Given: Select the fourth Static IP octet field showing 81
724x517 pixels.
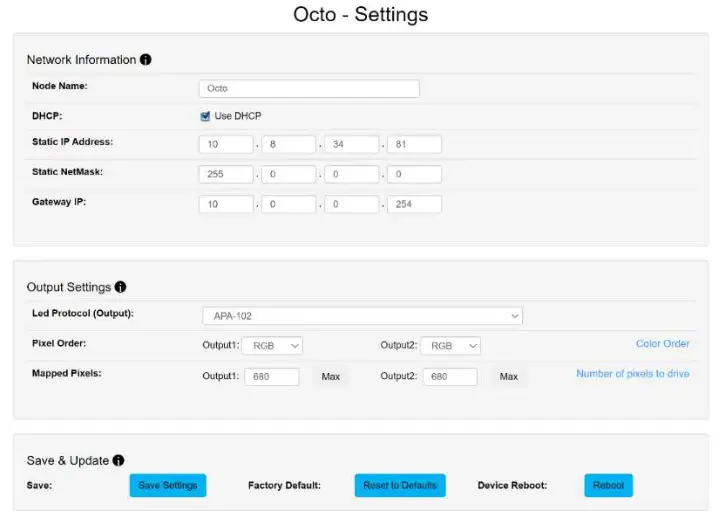Looking at the screenshot, I should click(x=415, y=144).
